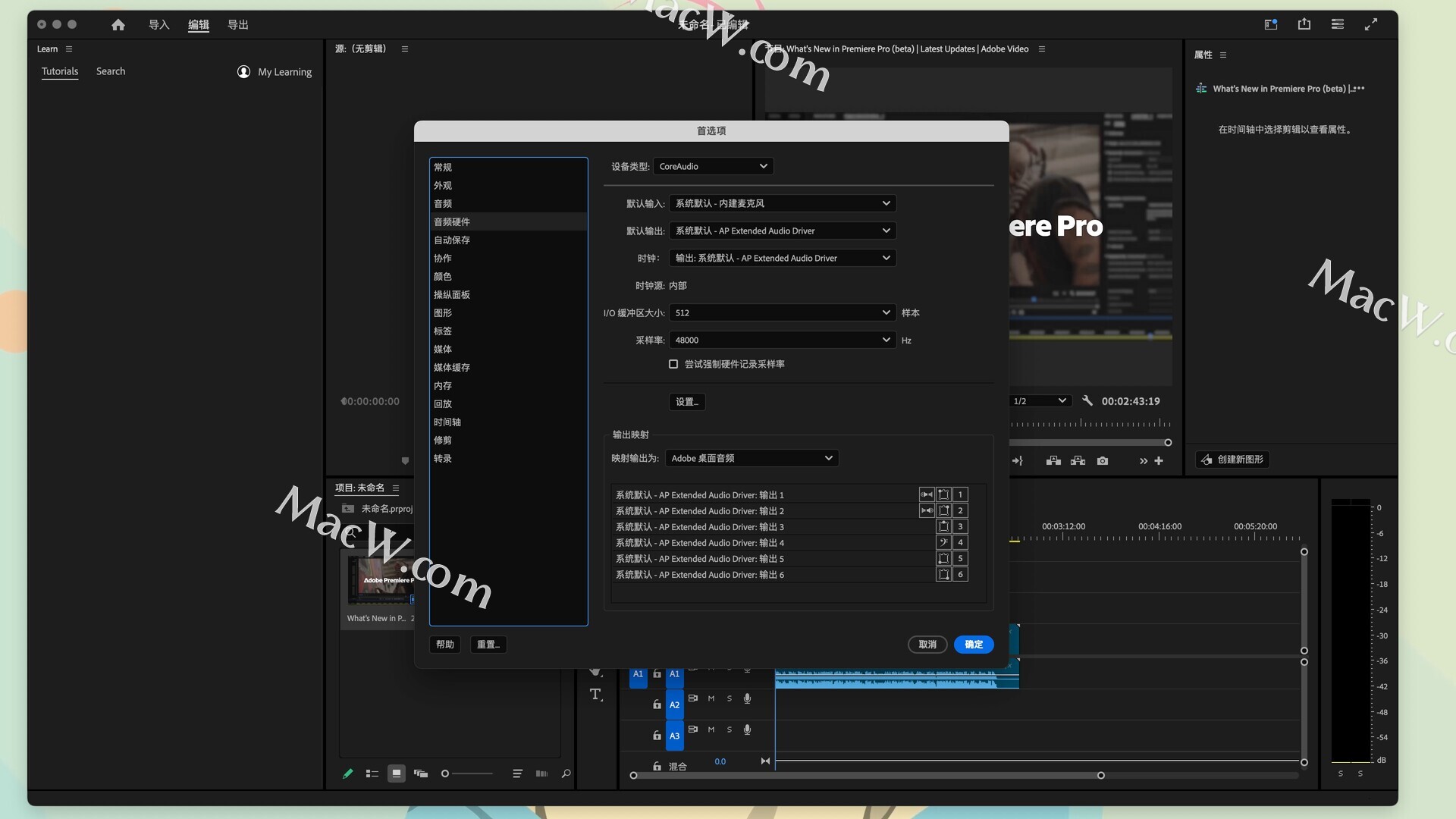Click 创建新图形 button in properties panel
The image size is (1456, 819).
pos(1232,460)
